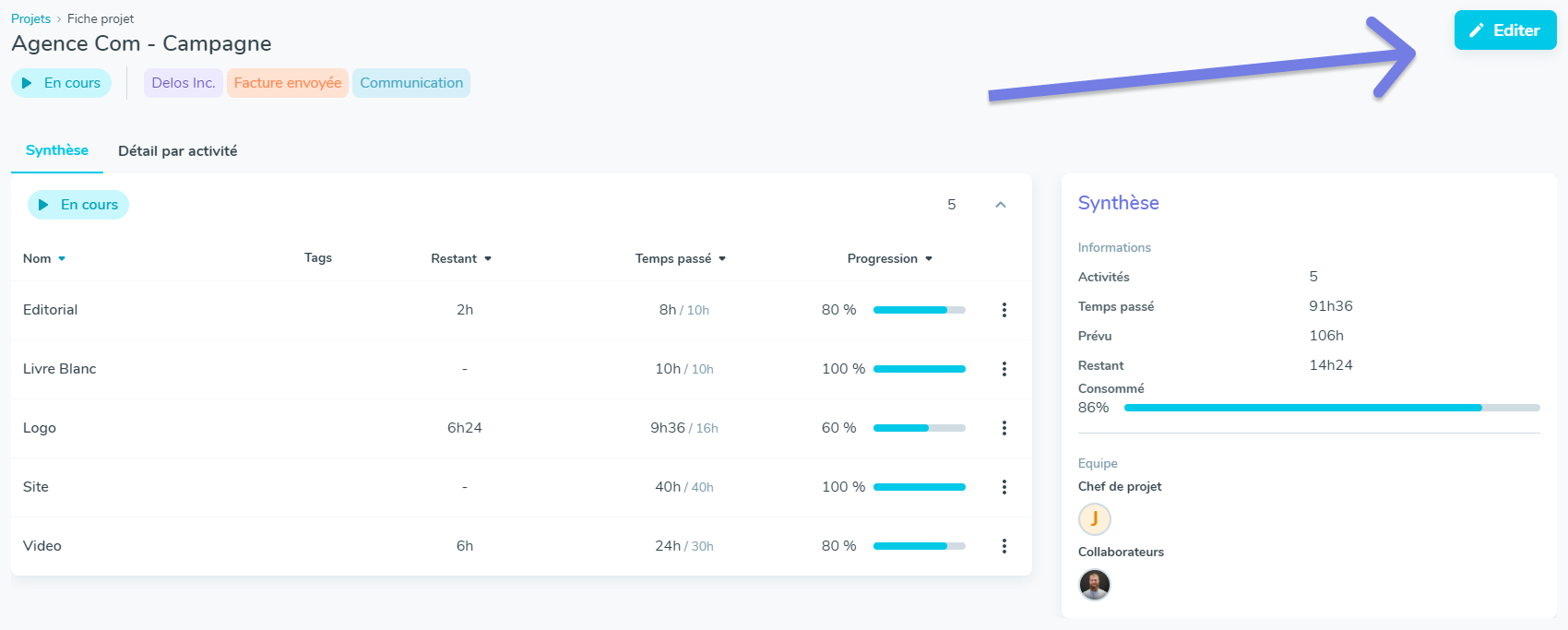Click the Chef de projet avatar J

tap(1095, 519)
